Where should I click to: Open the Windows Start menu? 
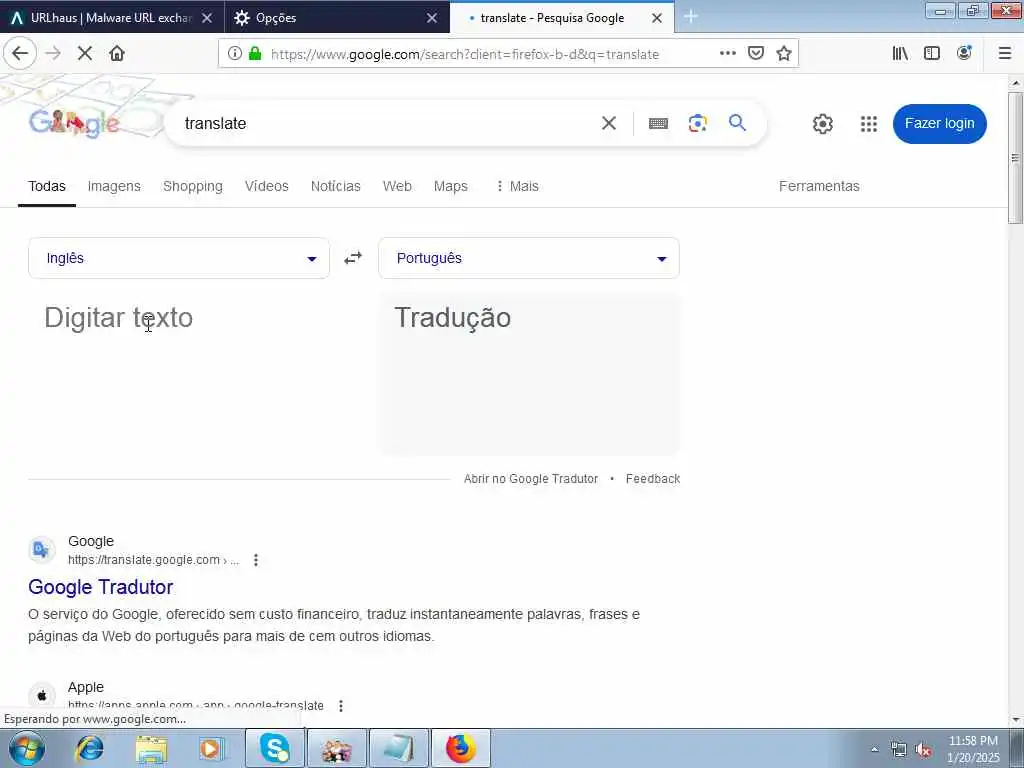(x=27, y=748)
